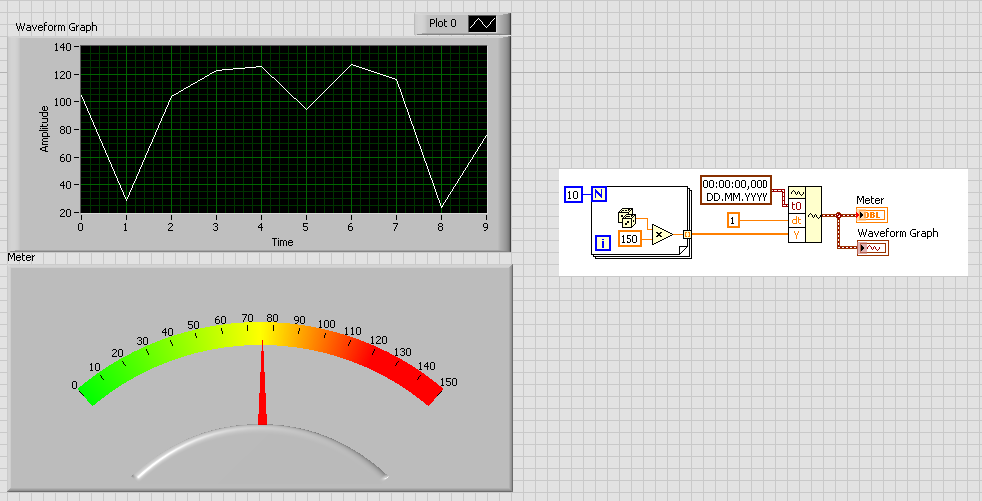Click the Build Waveform function node
982x501 pixels.
pyautogui.click(x=805, y=214)
